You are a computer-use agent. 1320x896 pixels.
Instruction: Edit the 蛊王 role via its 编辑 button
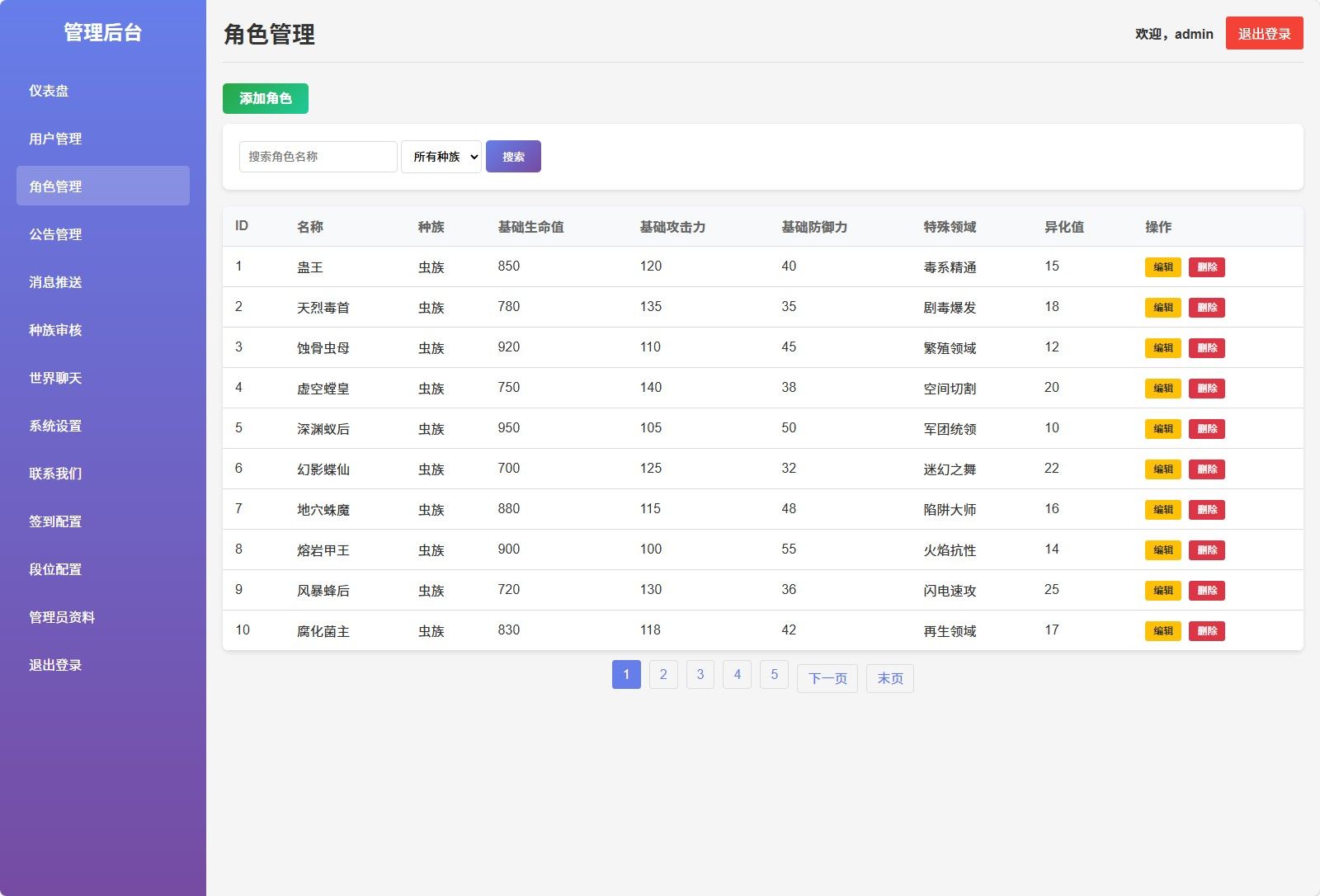point(1162,266)
